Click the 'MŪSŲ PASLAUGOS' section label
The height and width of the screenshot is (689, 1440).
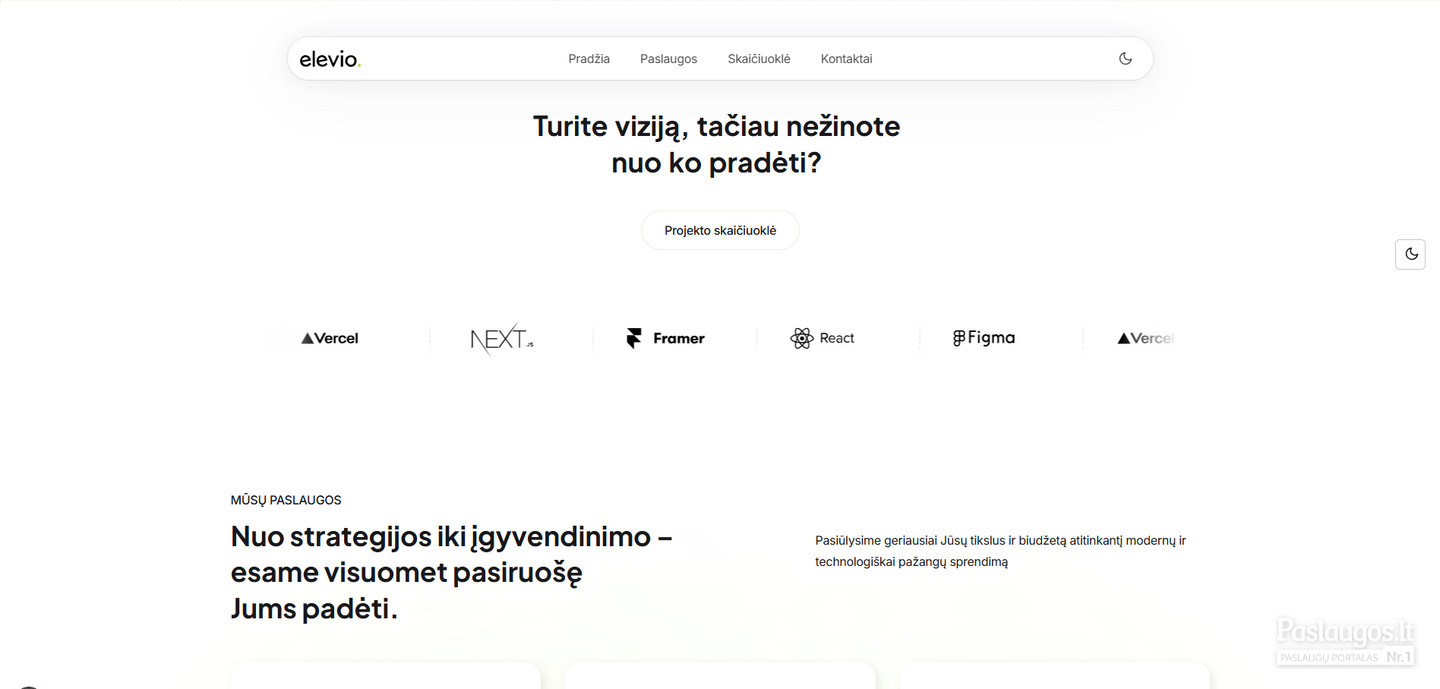286,500
